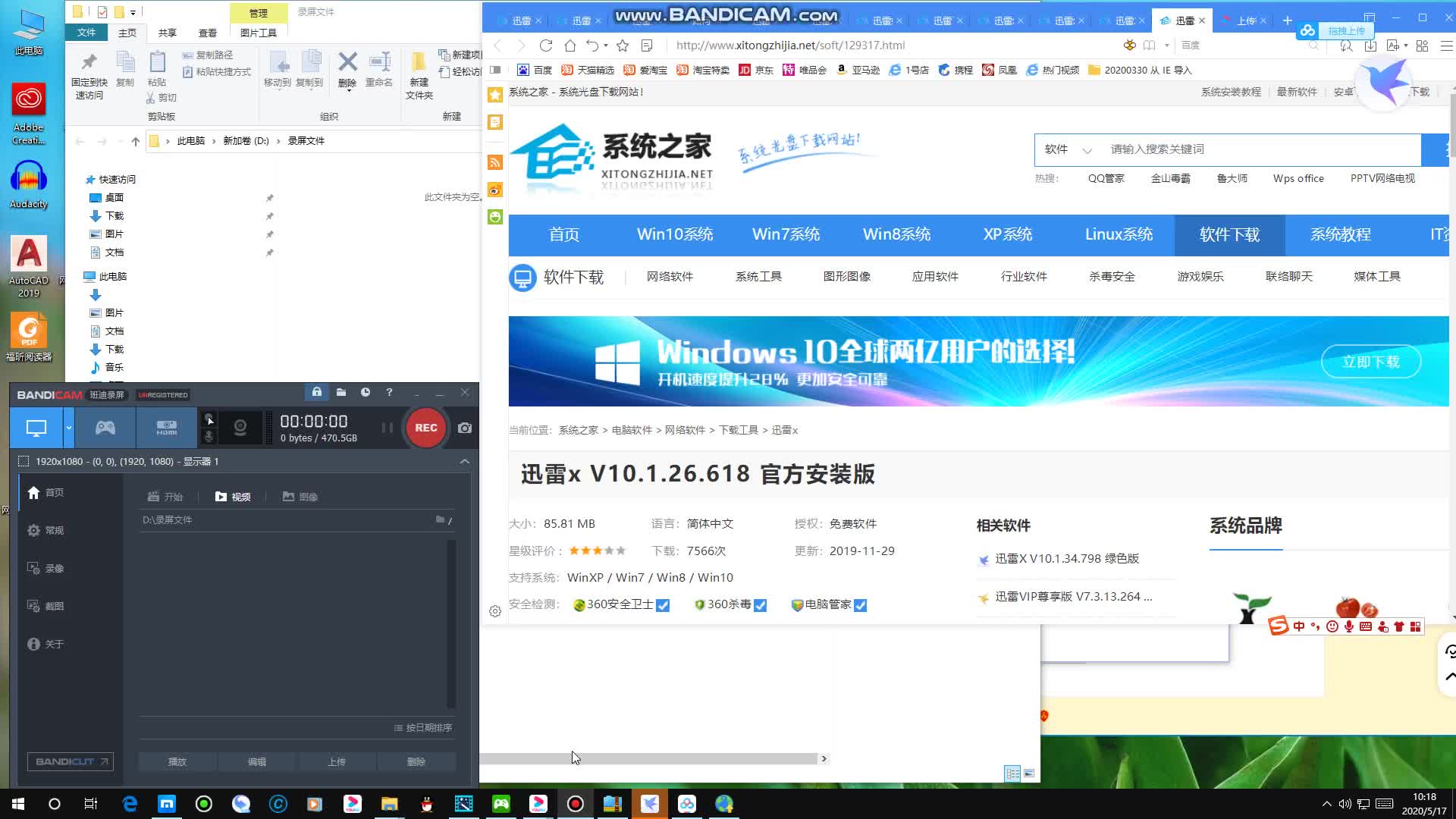1456x819 pixels.
Task: Expand Bandicam screen mode dropdown arrow
Action: point(68,428)
